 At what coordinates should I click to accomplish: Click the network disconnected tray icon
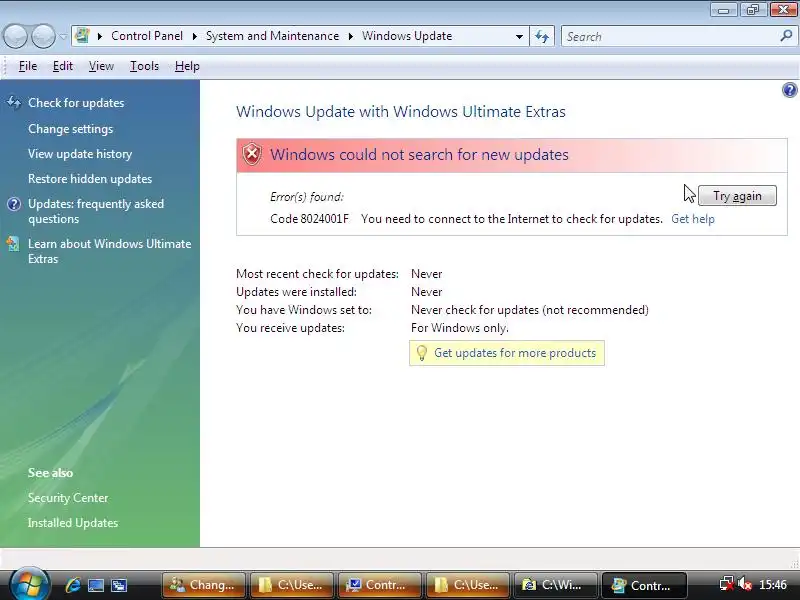pyautogui.click(x=726, y=584)
